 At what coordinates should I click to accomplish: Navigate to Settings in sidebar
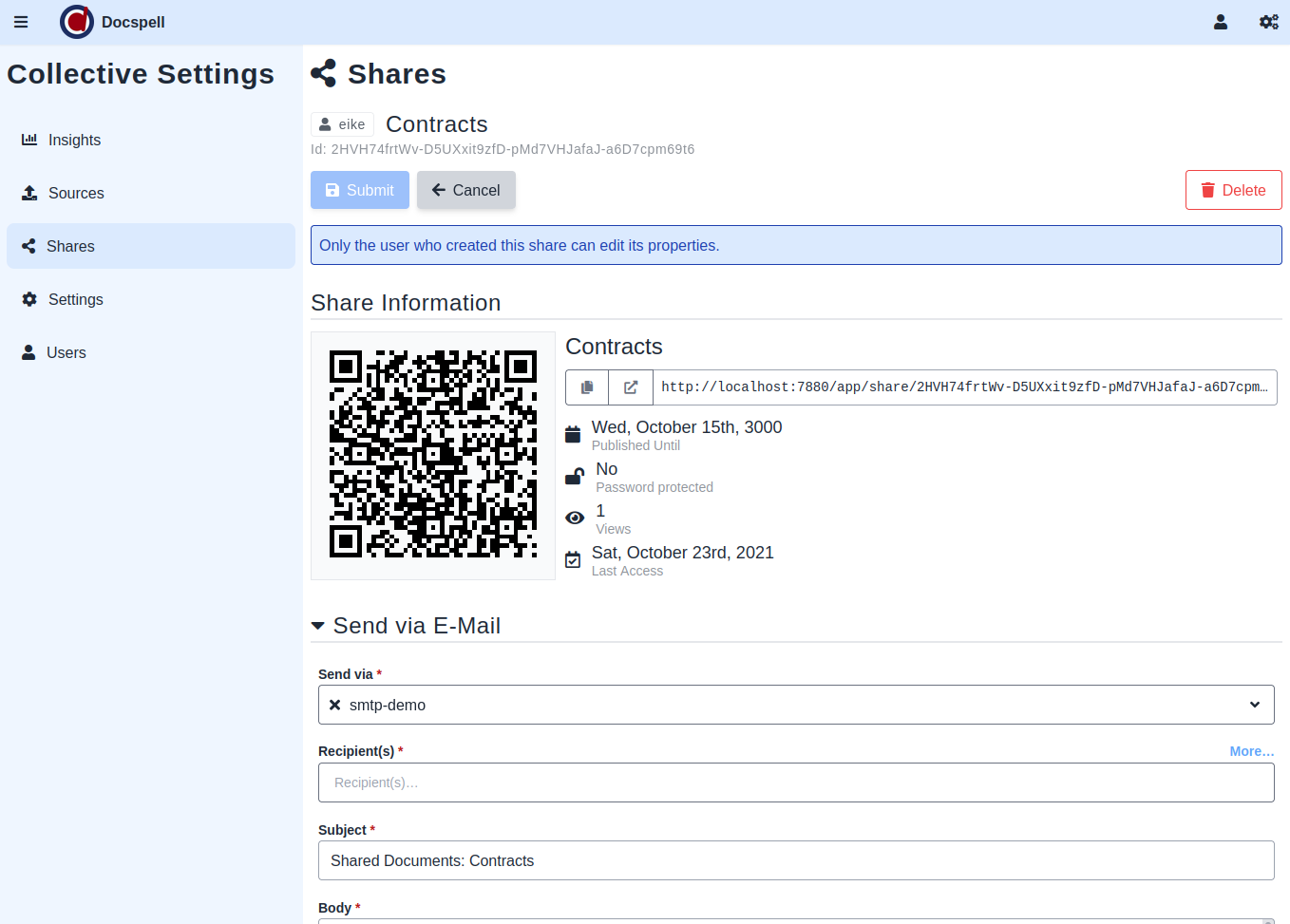pyautogui.click(x=75, y=299)
